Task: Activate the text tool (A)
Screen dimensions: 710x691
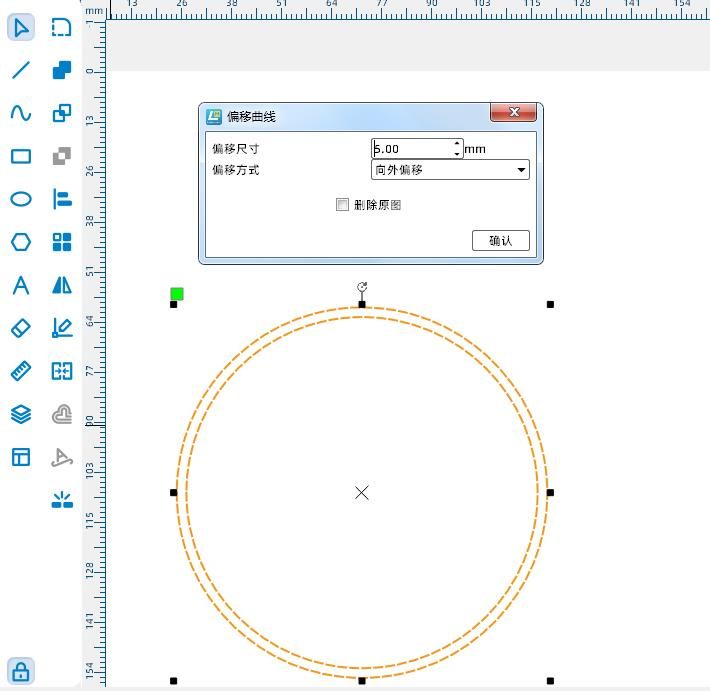Action: click(x=21, y=286)
